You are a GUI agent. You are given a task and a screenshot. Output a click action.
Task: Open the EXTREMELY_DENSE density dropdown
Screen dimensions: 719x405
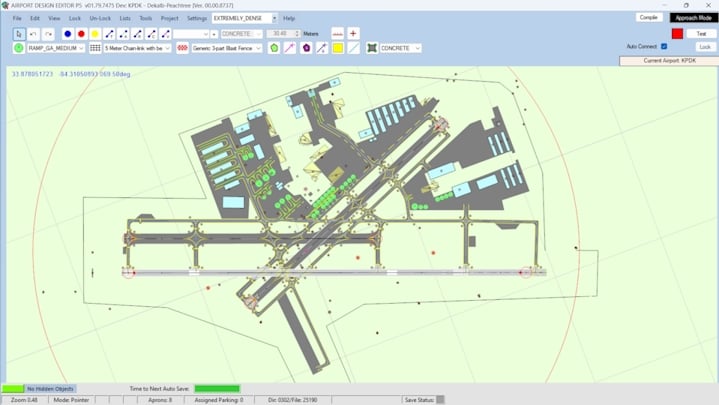coord(244,18)
